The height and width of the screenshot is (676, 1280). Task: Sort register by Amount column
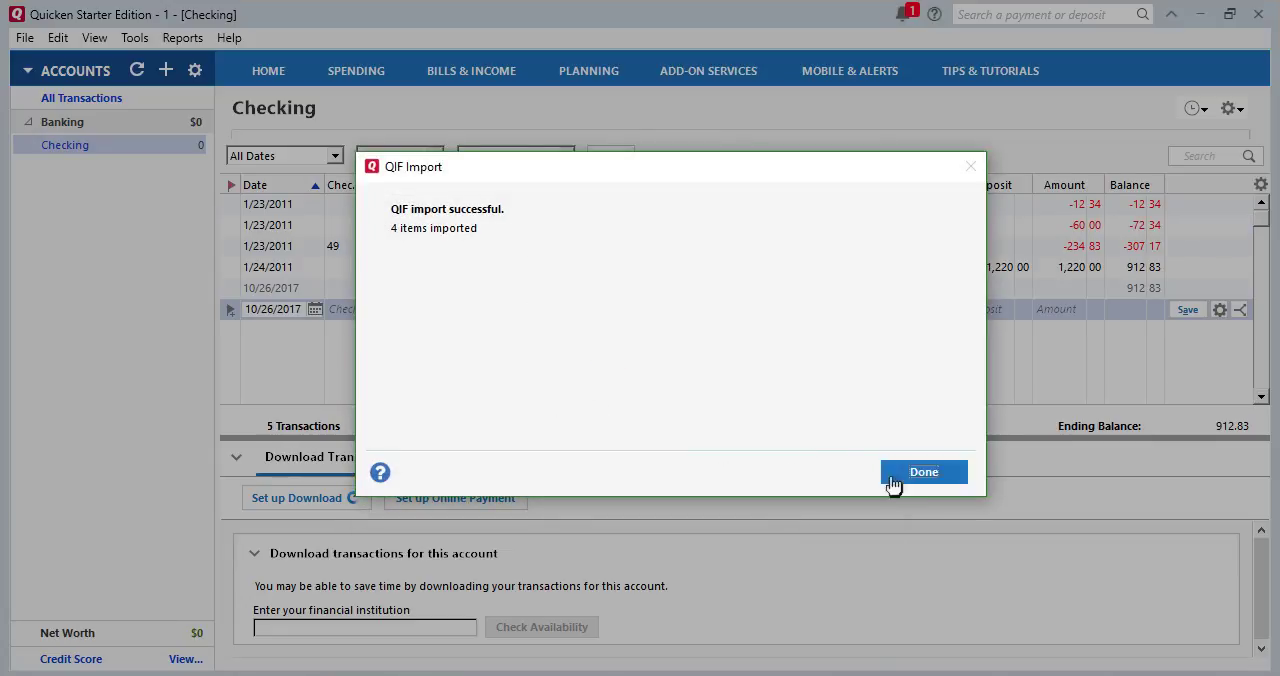point(1064,185)
